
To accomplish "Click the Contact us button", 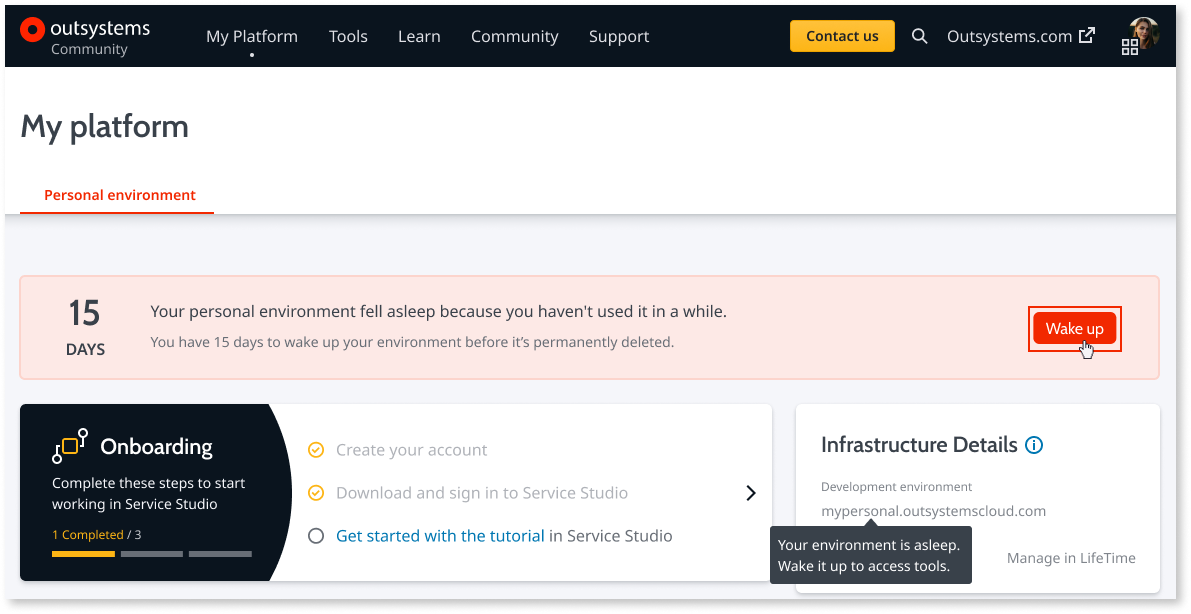I will click(x=842, y=36).
